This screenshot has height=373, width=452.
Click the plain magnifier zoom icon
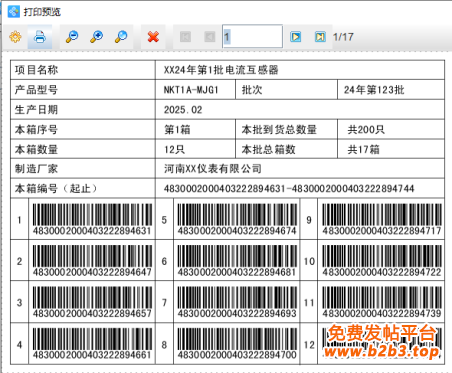121,37
